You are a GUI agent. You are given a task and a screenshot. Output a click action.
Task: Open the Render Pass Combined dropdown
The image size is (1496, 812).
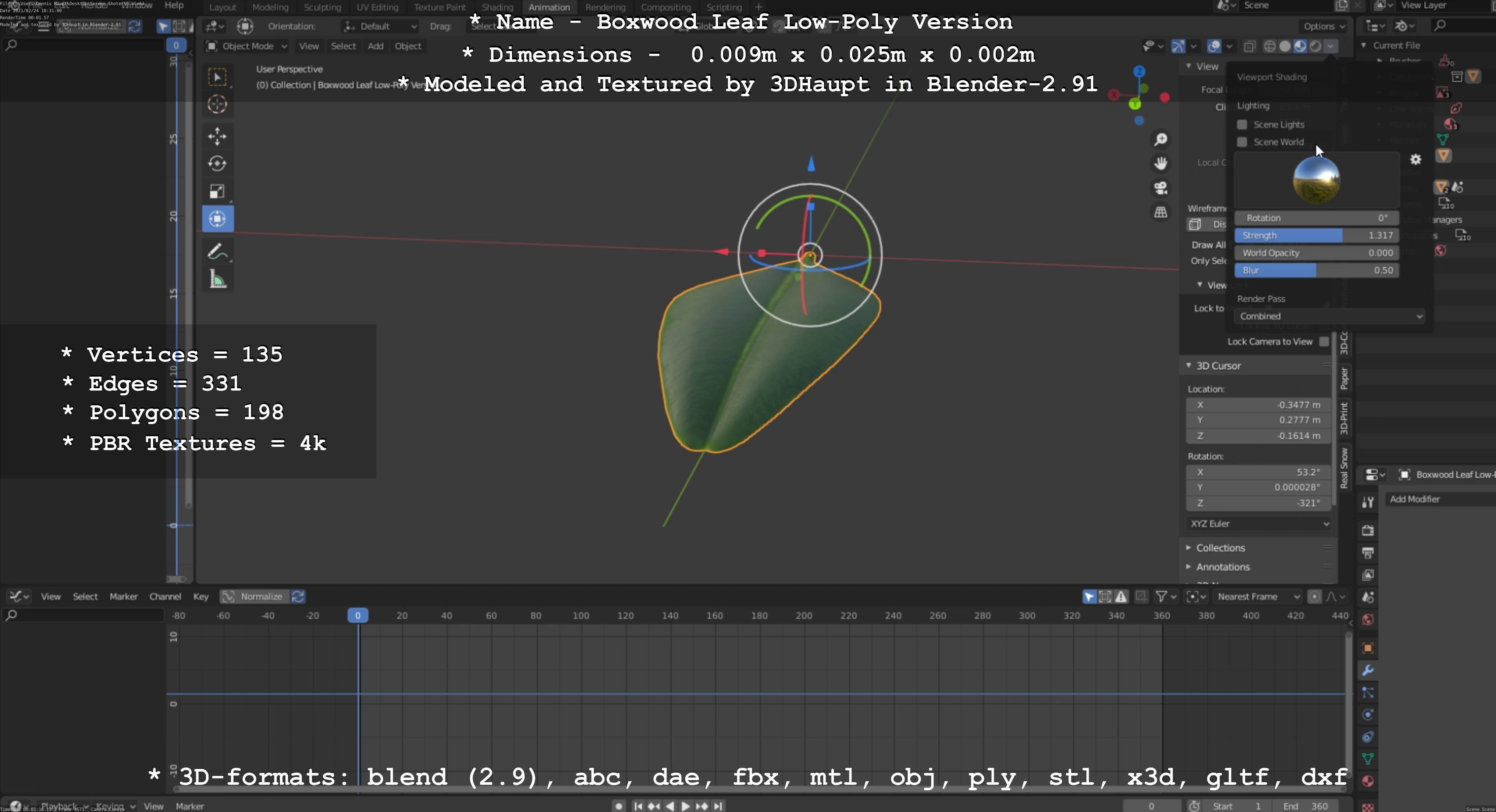tap(1329, 316)
